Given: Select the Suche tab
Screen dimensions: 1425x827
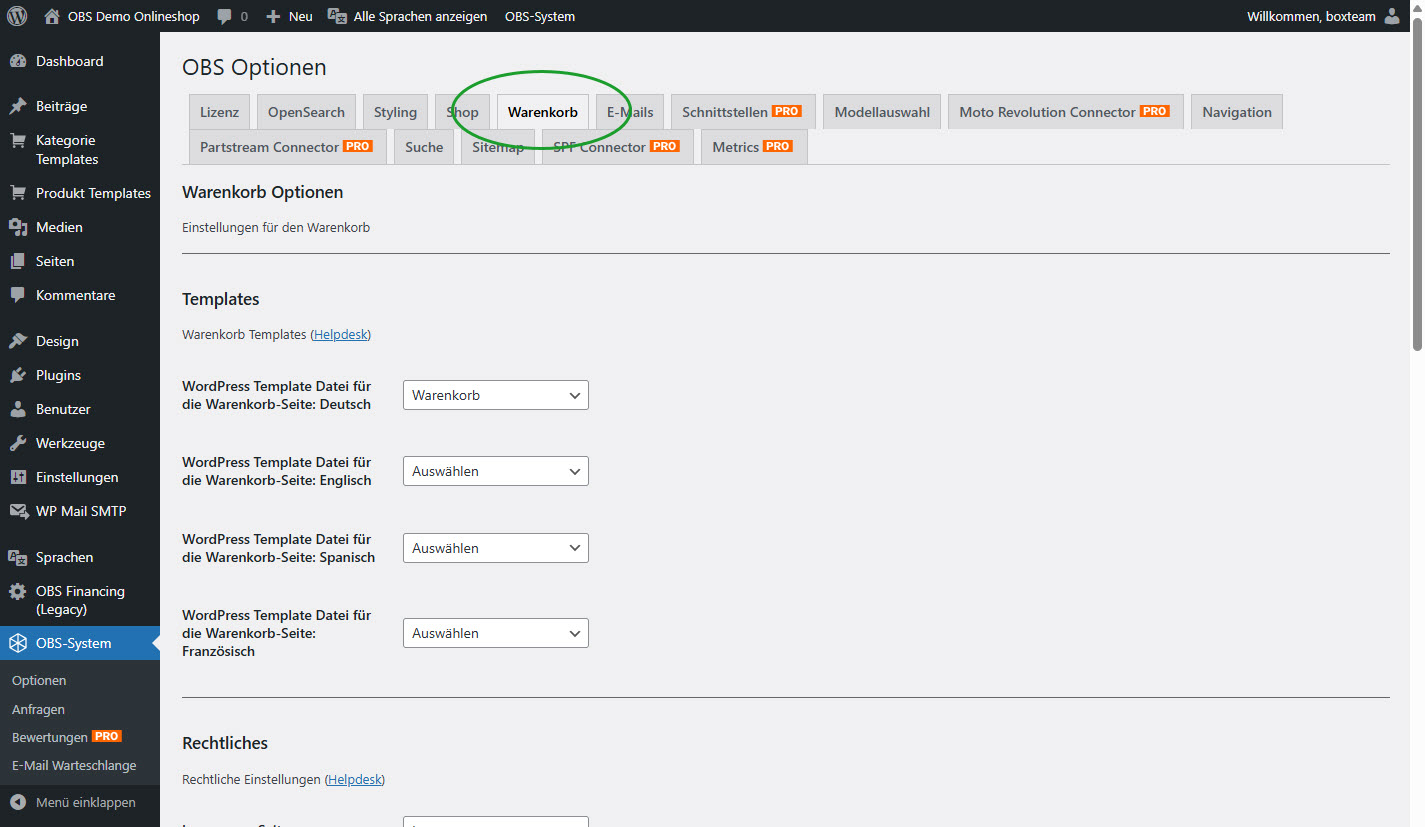Looking at the screenshot, I should [x=424, y=147].
